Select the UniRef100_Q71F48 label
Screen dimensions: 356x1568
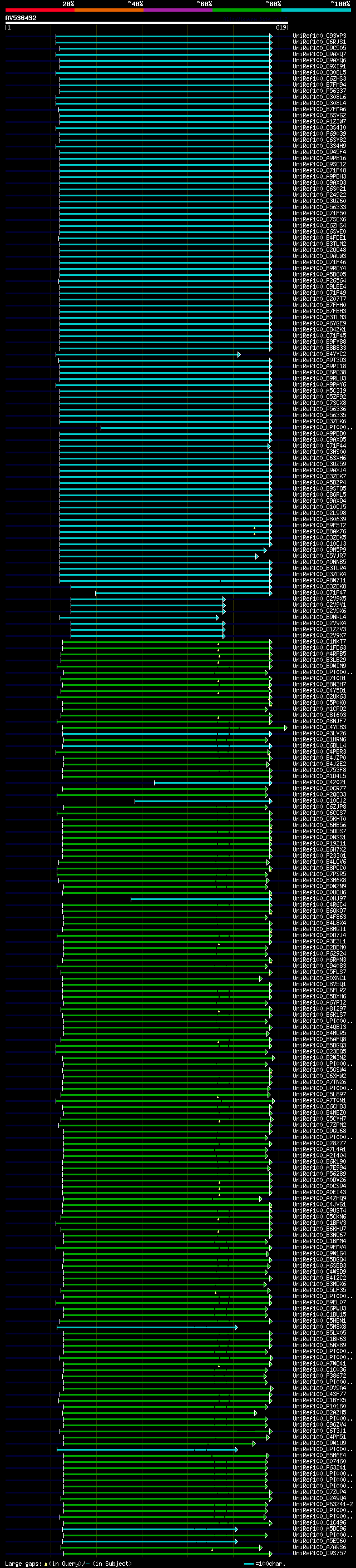[319, 170]
